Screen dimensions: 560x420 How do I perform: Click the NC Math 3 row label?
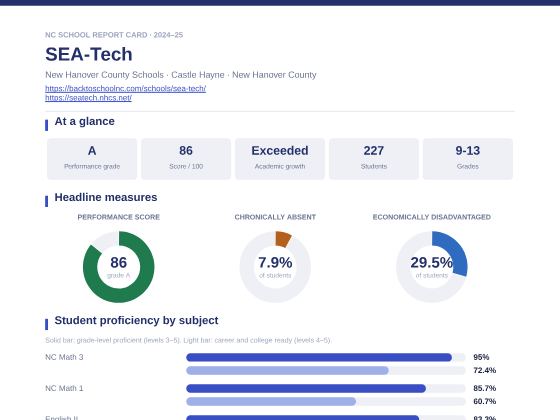point(64,357)
